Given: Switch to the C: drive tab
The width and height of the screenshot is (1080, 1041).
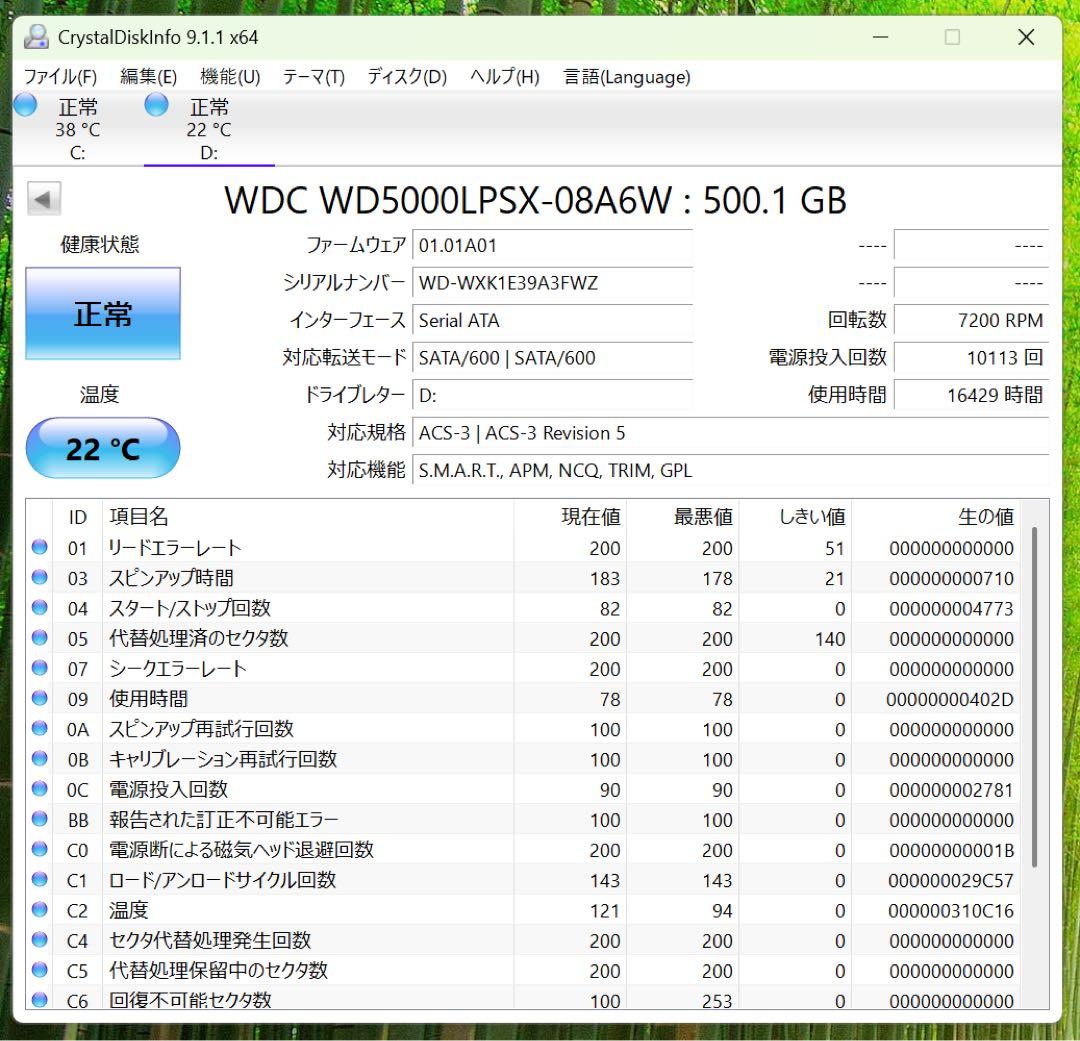Looking at the screenshot, I should (x=78, y=128).
